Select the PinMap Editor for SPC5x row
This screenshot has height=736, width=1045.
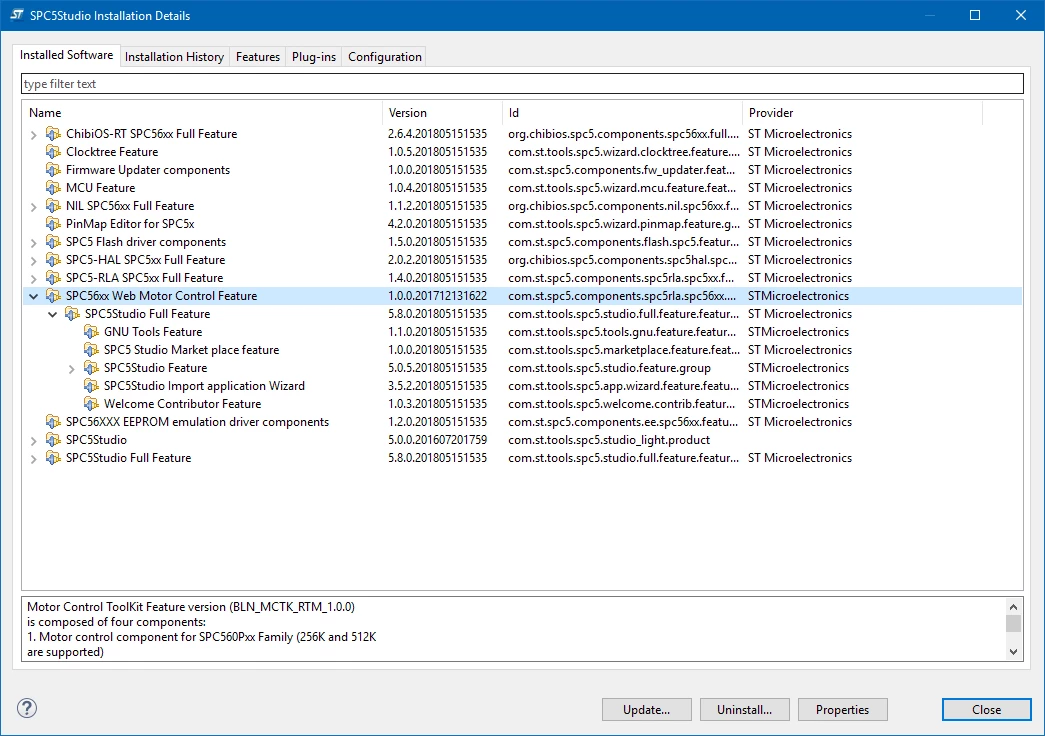click(522, 224)
